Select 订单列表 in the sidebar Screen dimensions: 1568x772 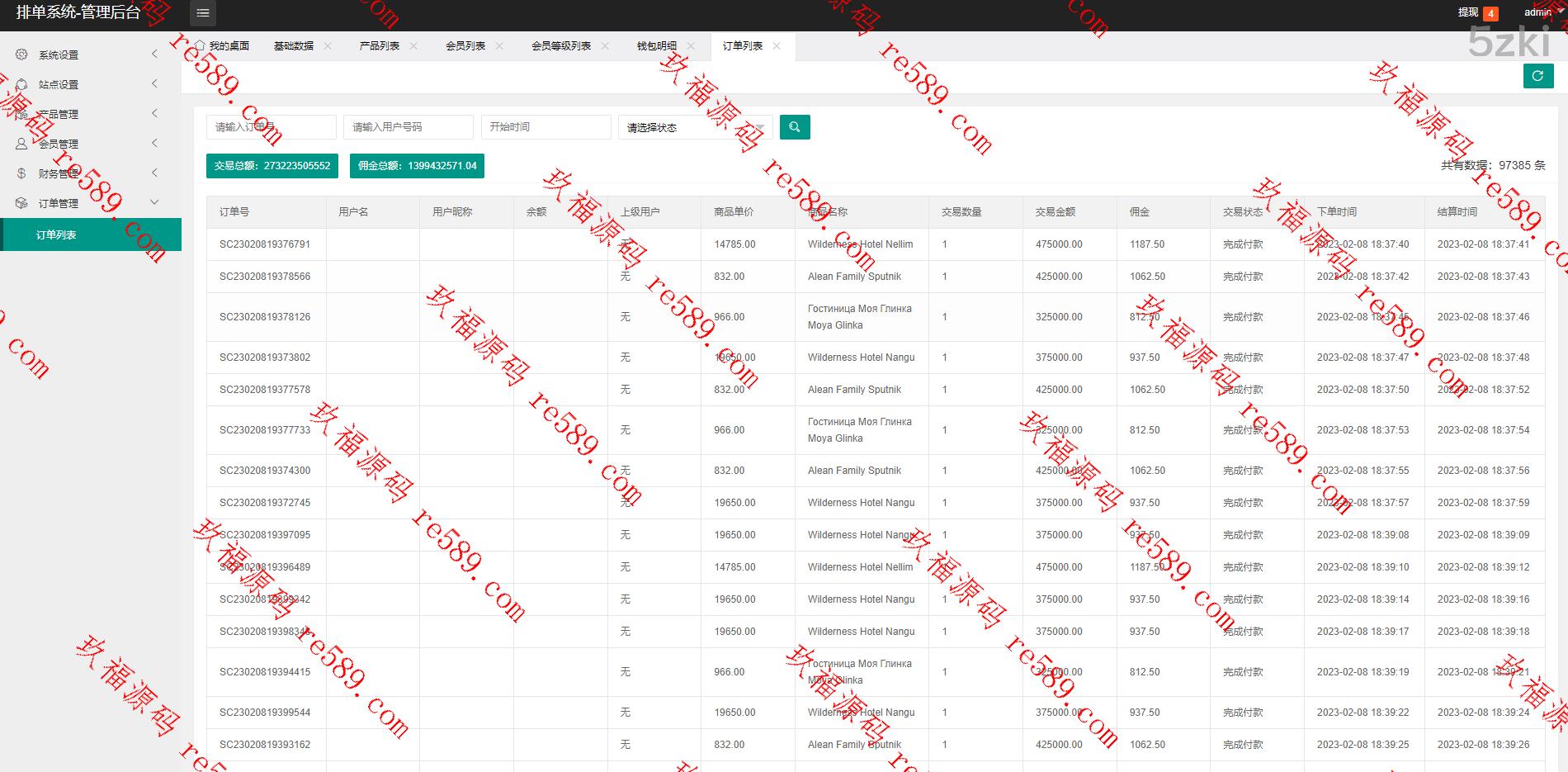[x=56, y=235]
